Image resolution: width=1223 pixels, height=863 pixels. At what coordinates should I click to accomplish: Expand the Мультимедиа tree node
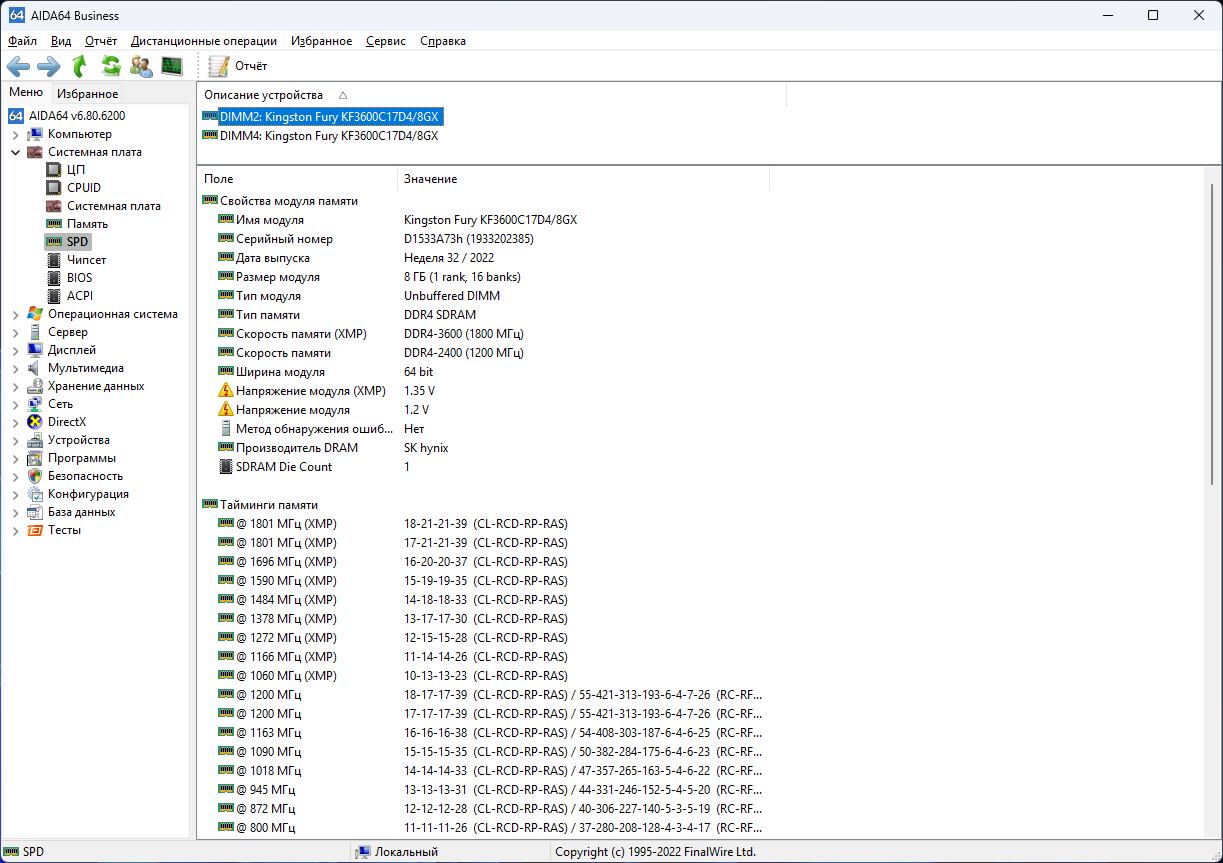click(15, 368)
